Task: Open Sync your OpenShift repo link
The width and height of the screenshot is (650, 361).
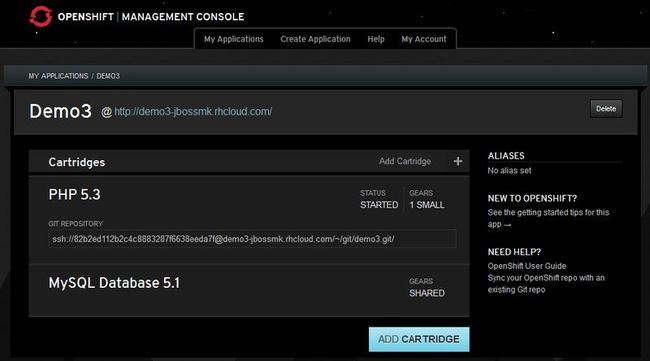Action: pos(546,283)
